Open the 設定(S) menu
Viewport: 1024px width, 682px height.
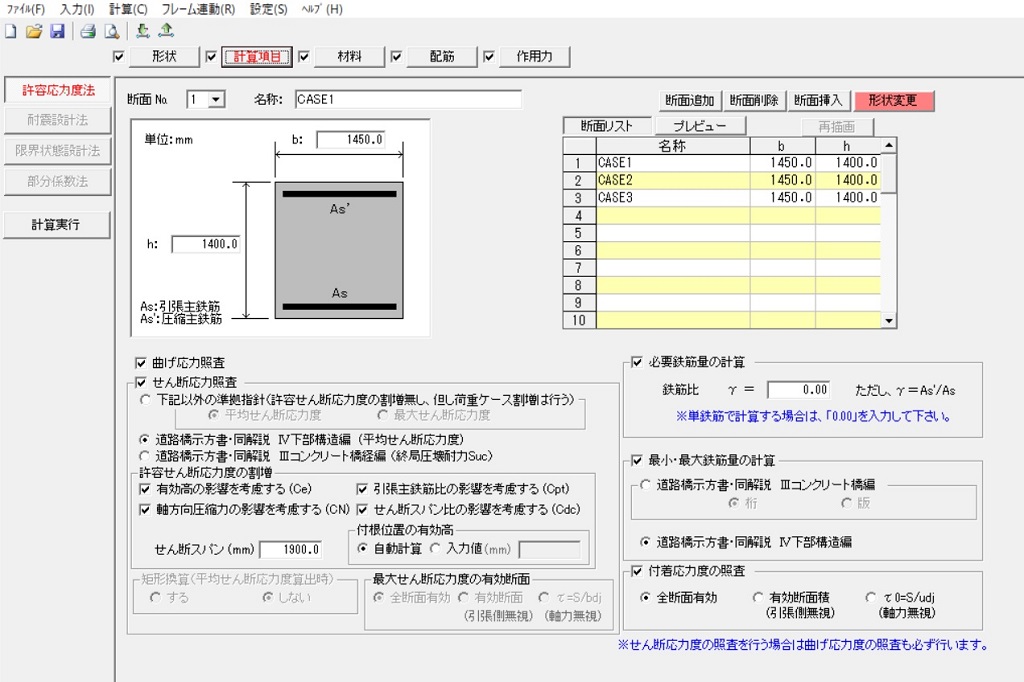[x=268, y=9]
